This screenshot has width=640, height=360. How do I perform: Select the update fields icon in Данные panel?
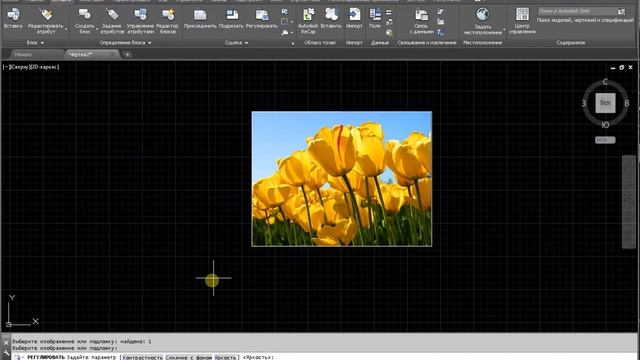389,12
